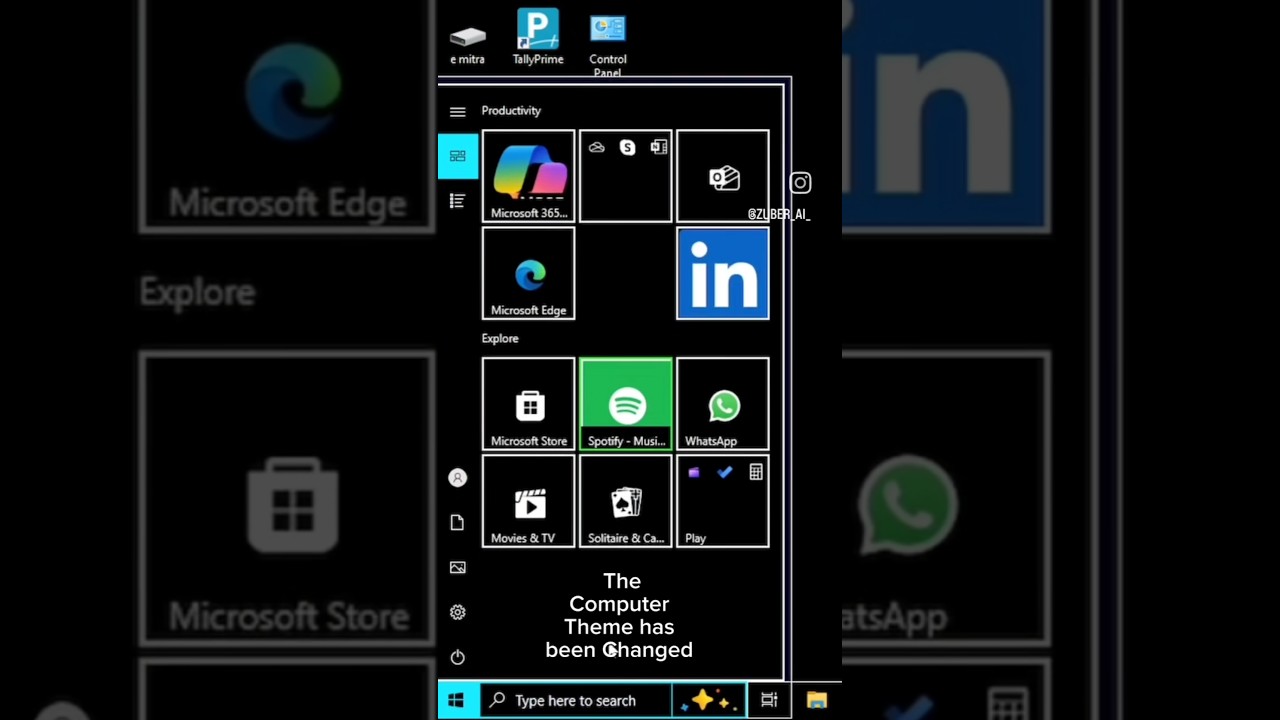The width and height of the screenshot is (1280, 720).
Task: Open the Microsoft 365 tile
Action: coord(528,176)
